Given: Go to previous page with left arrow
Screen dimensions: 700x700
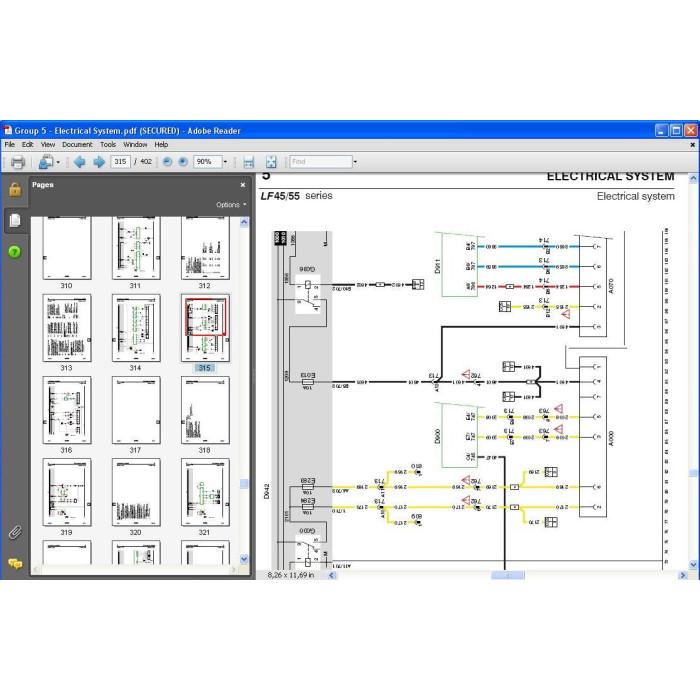Looking at the screenshot, I should (79, 162).
